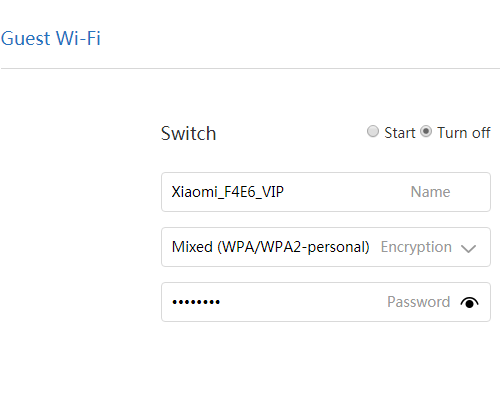
Task: Click the gray Encryption label
Action: [x=416, y=247]
